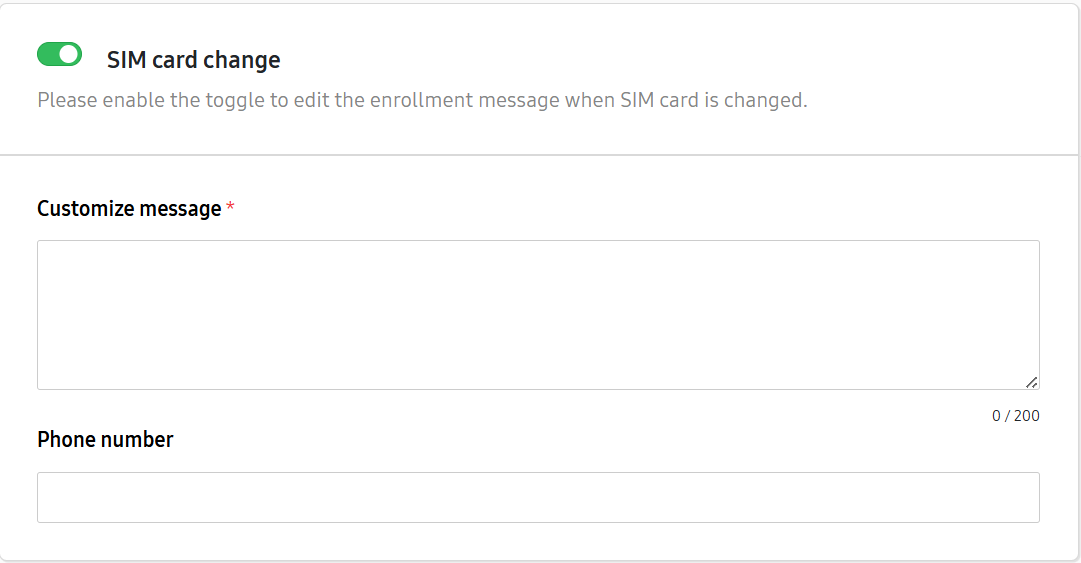The image size is (1081, 563).
Task: Click the 0 / 200 character counter
Action: 1015,416
